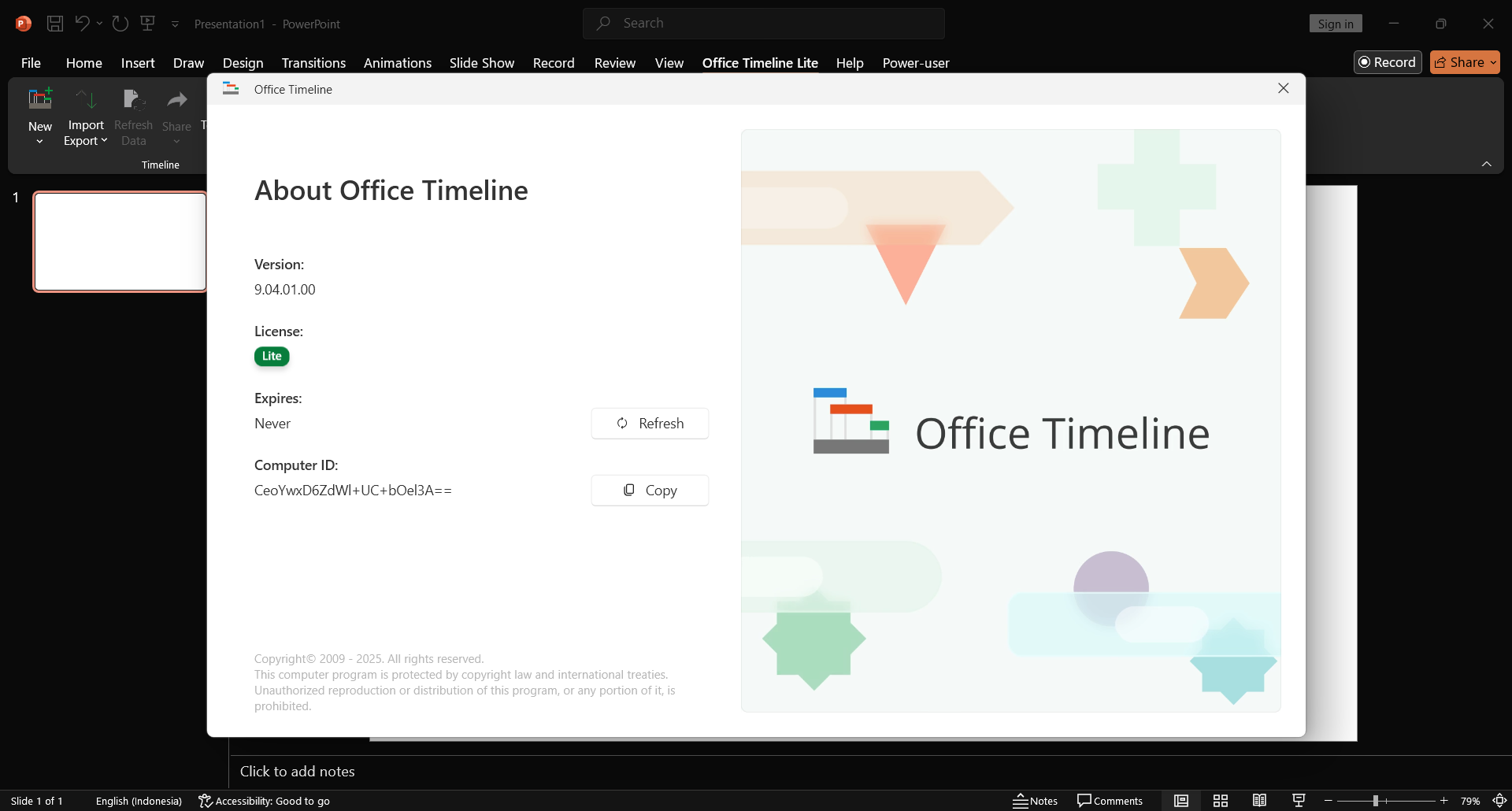Image resolution: width=1512 pixels, height=811 pixels.
Task: Select slide 1 thumbnail
Action: click(x=120, y=242)
